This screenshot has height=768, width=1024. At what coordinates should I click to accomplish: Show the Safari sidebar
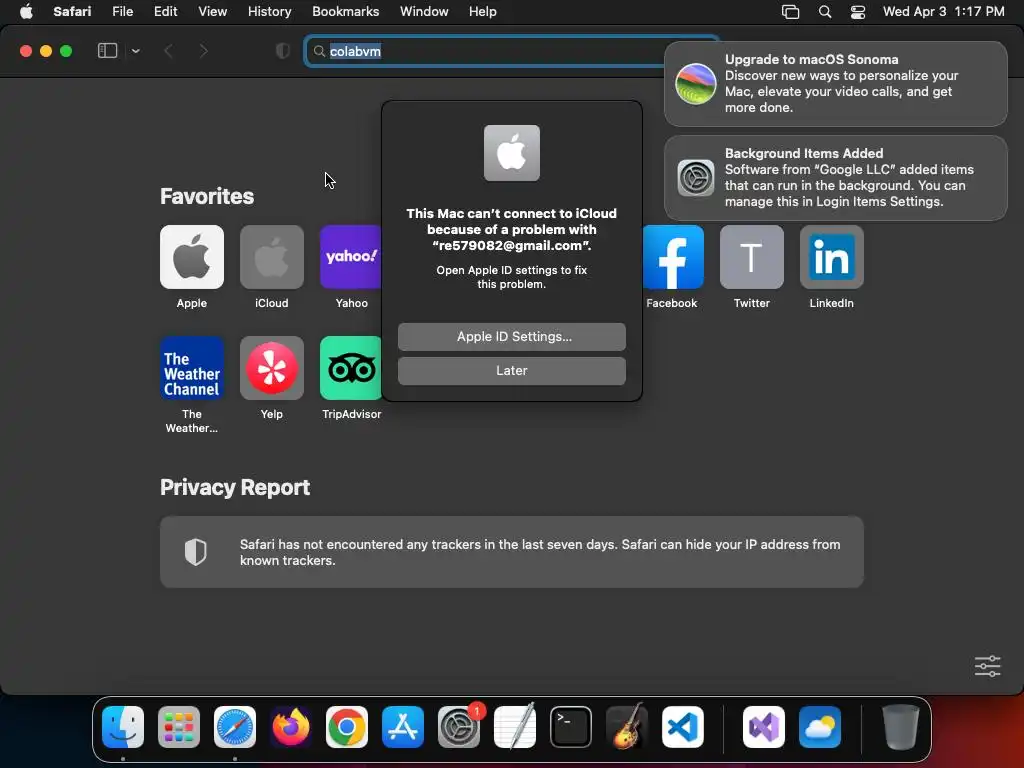107,51
